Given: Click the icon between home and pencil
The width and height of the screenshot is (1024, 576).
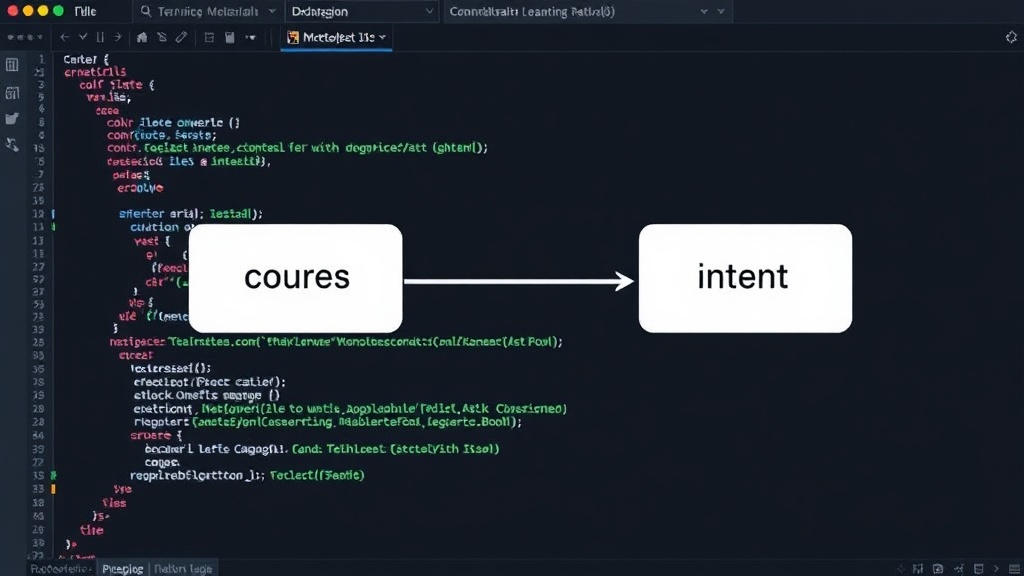Looking at the screenshot, I should point(161,37).
